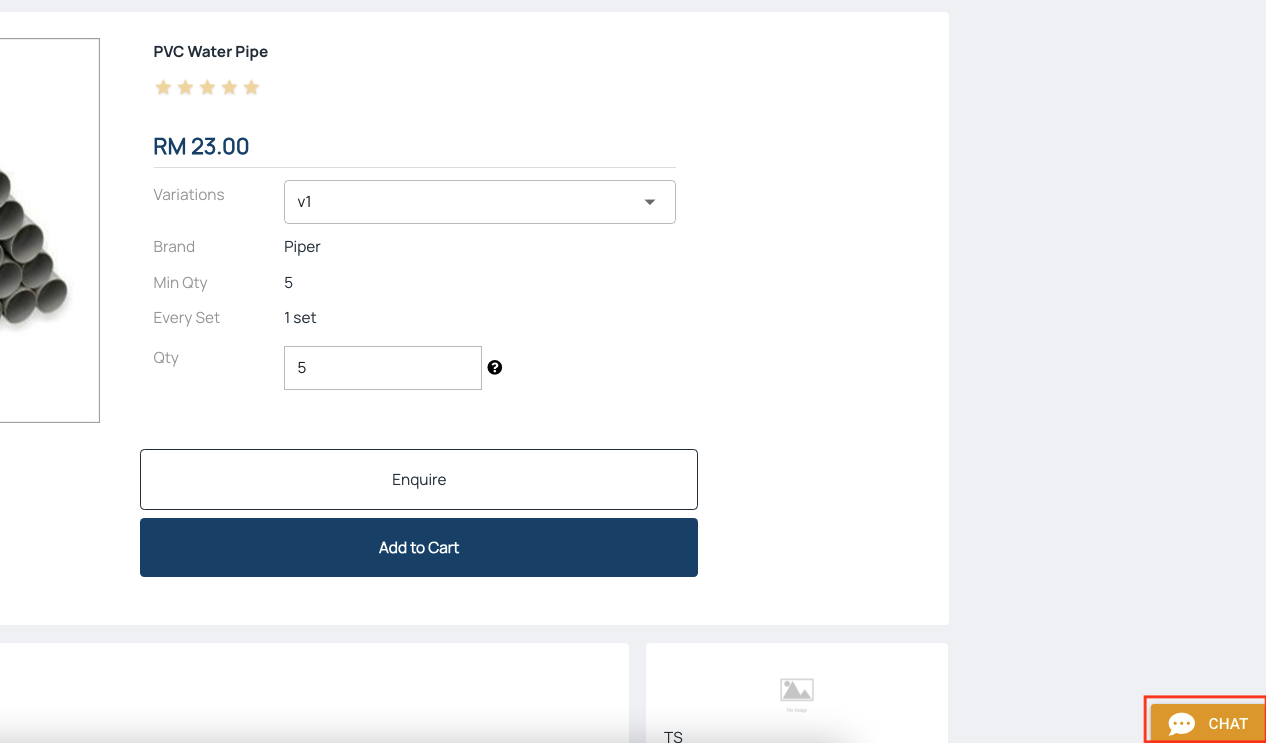Click the PVC Water Pipe product title
The image size is (1266, 743).
(x=211, y=52)
